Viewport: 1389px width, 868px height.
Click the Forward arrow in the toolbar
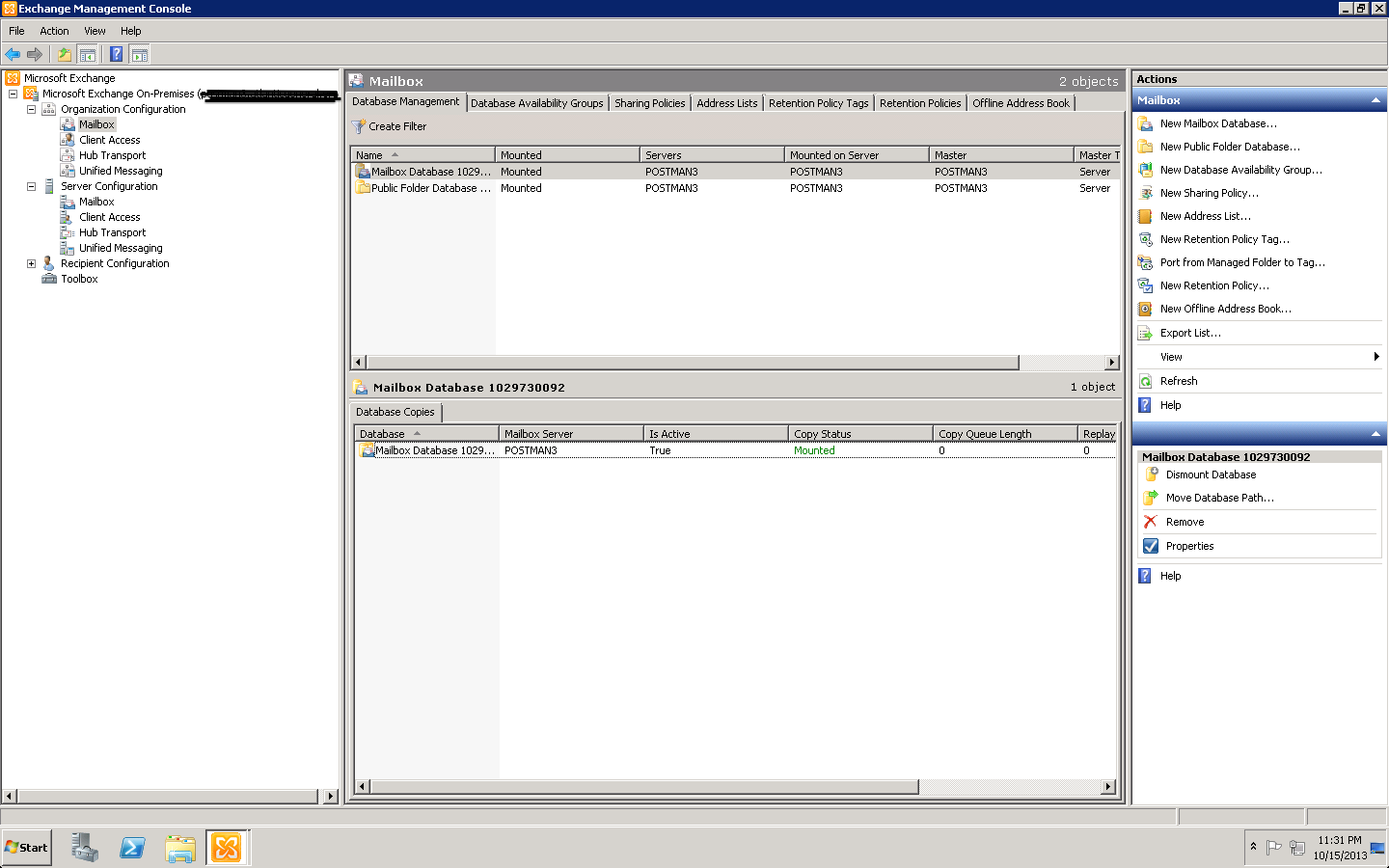(x=35, y=54)
